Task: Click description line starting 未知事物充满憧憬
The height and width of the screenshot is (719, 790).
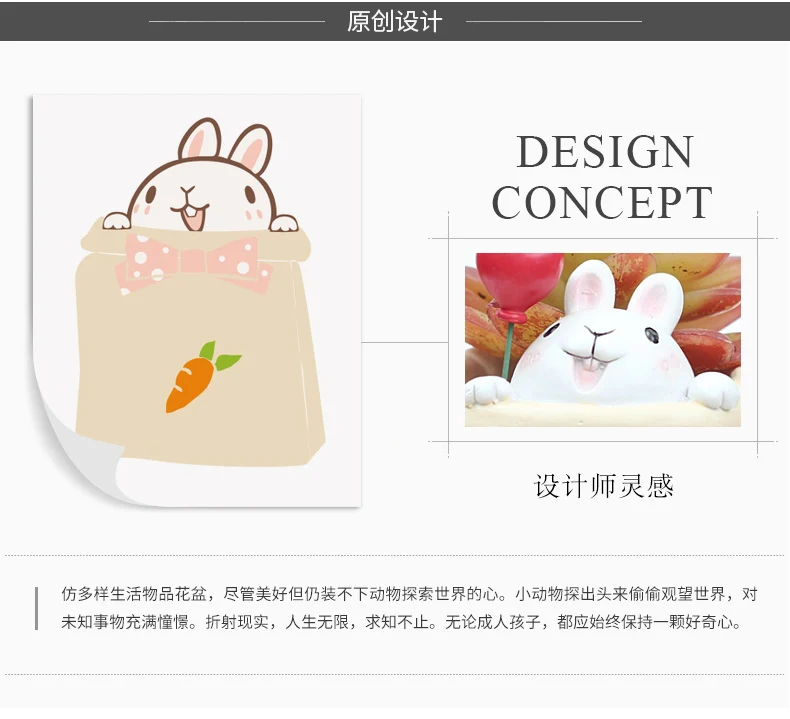Action: (x=402, y=622)
